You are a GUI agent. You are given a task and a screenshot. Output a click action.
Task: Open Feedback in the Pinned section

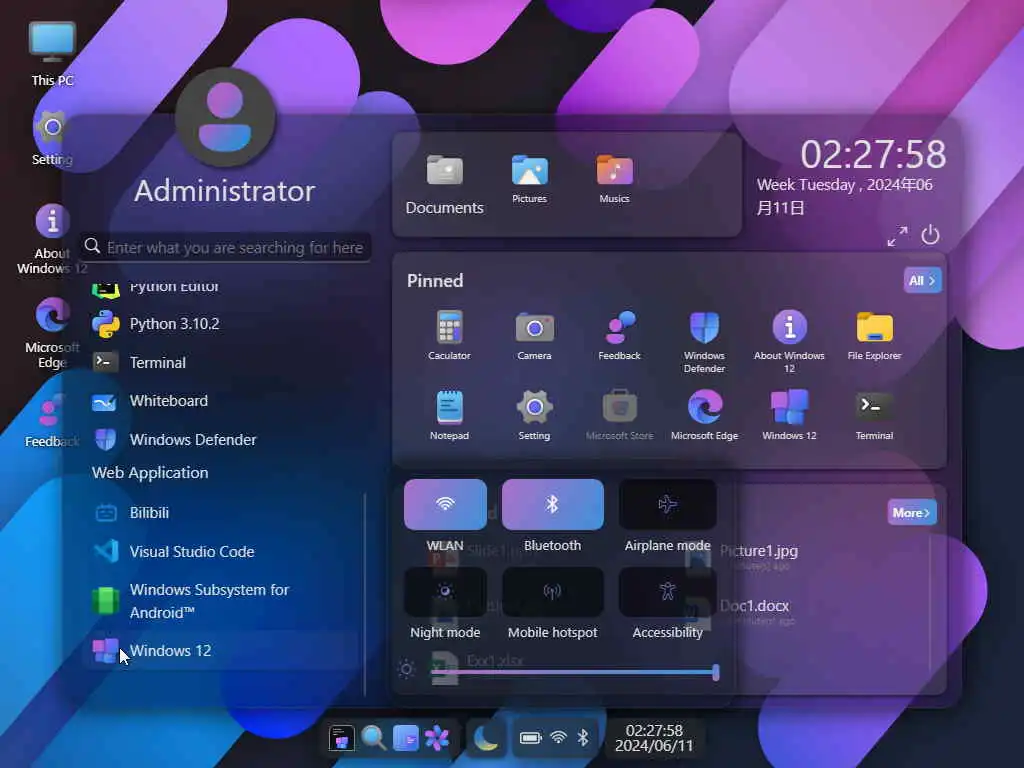pos(619,336)
